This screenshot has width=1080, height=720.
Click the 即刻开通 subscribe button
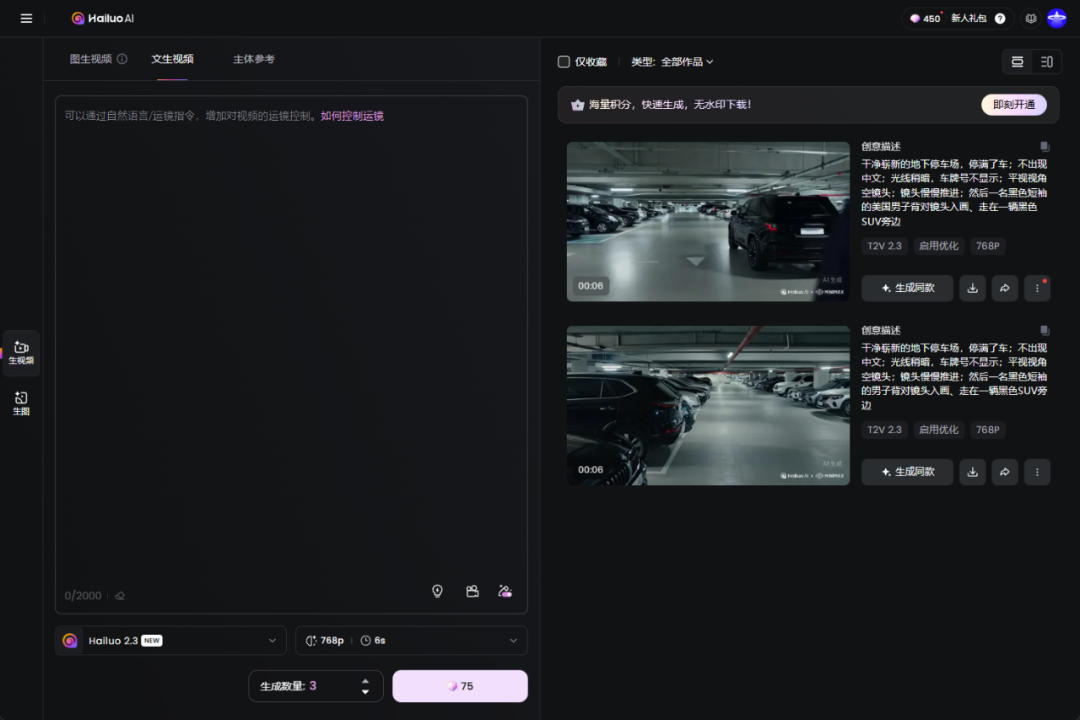coord(1013,105)
